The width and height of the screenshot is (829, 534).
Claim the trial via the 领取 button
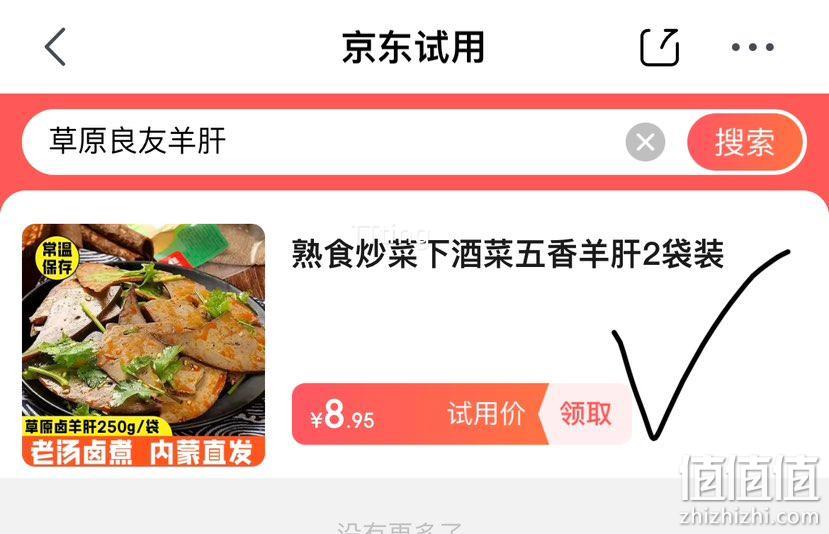coord(585,413)
